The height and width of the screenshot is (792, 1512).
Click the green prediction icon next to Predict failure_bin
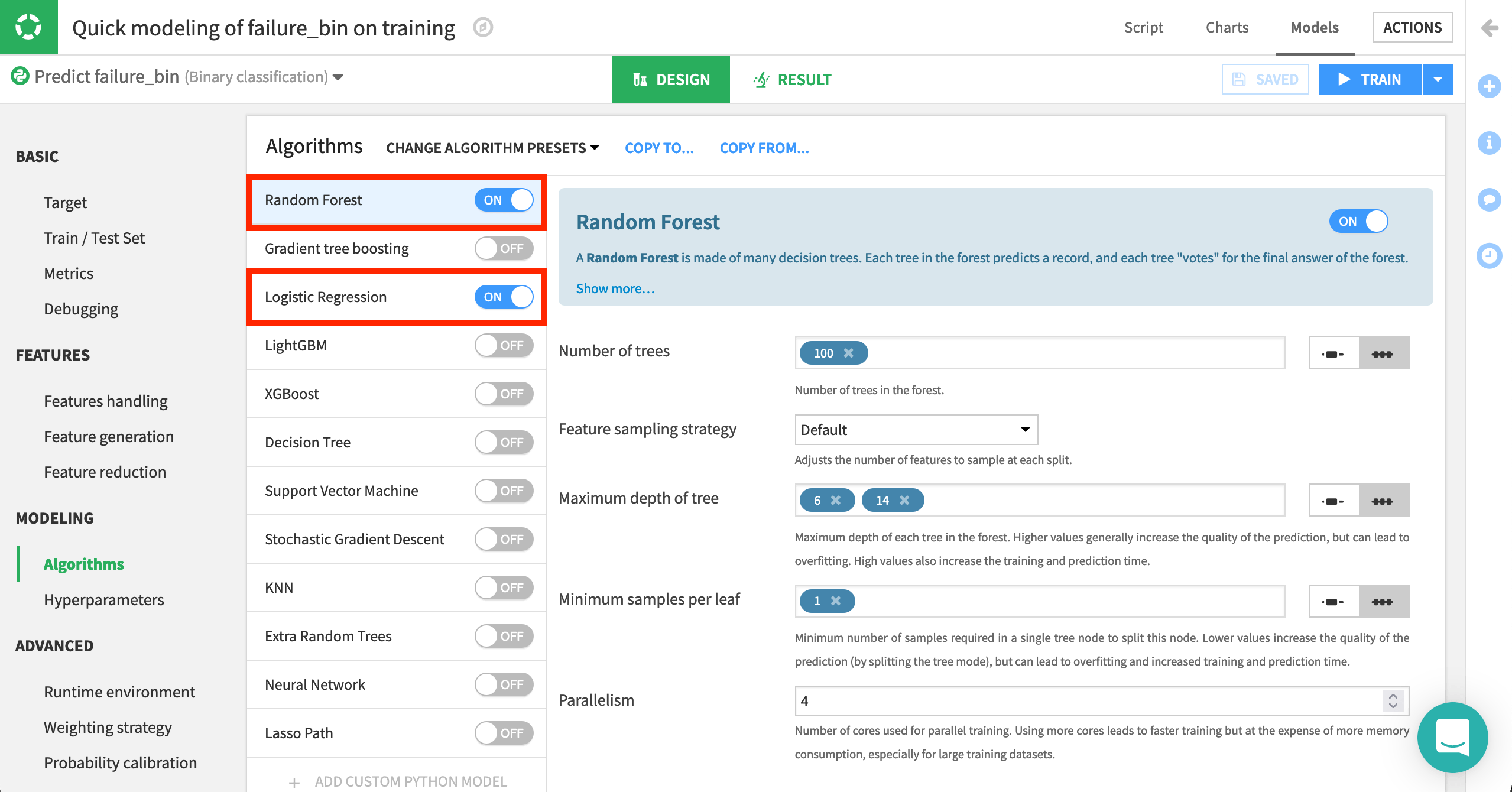click(x=20, y=76)
